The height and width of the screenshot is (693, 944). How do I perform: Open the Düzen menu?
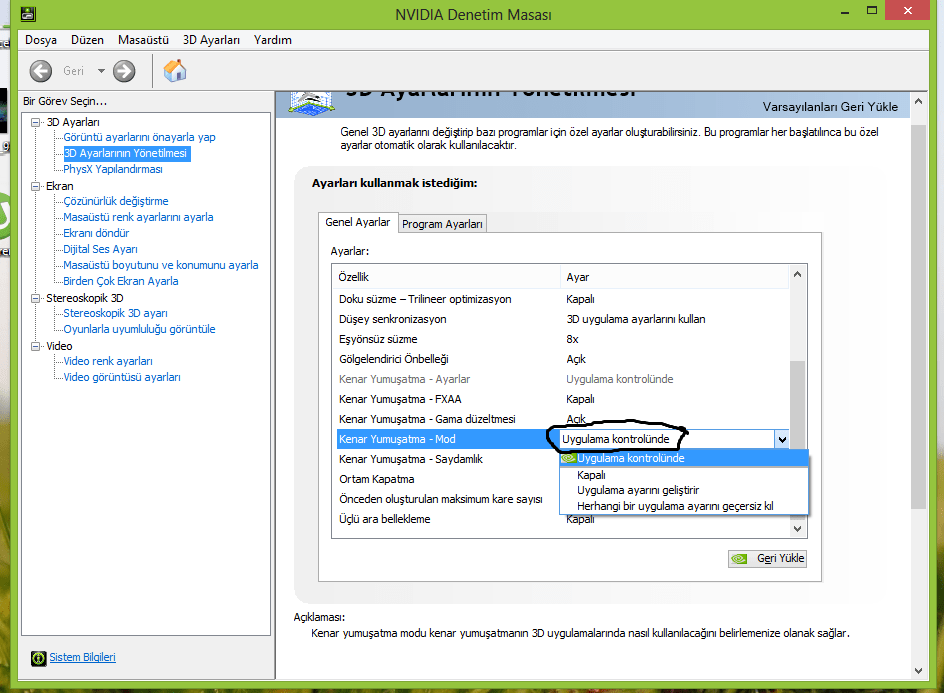pyautogui.click(x=87, y=40)
